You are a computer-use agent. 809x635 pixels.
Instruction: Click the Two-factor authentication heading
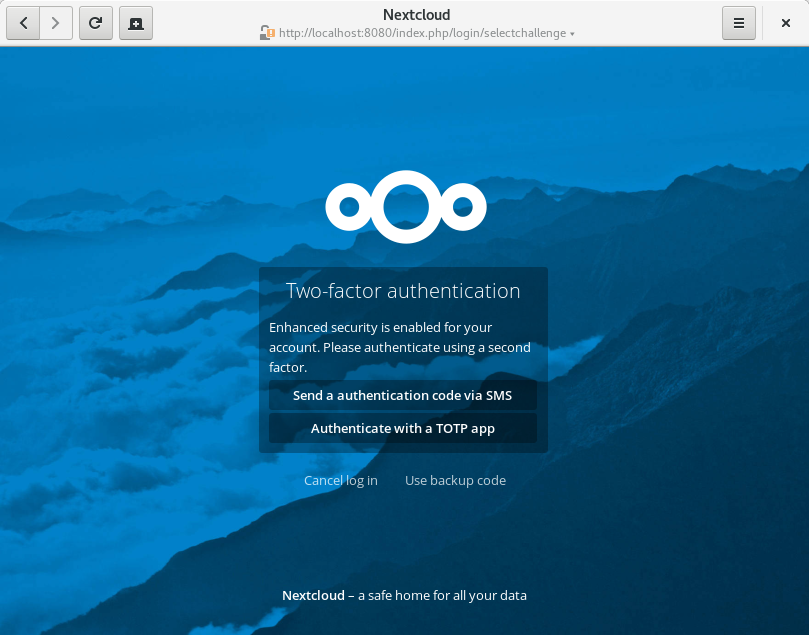[403, 291]
